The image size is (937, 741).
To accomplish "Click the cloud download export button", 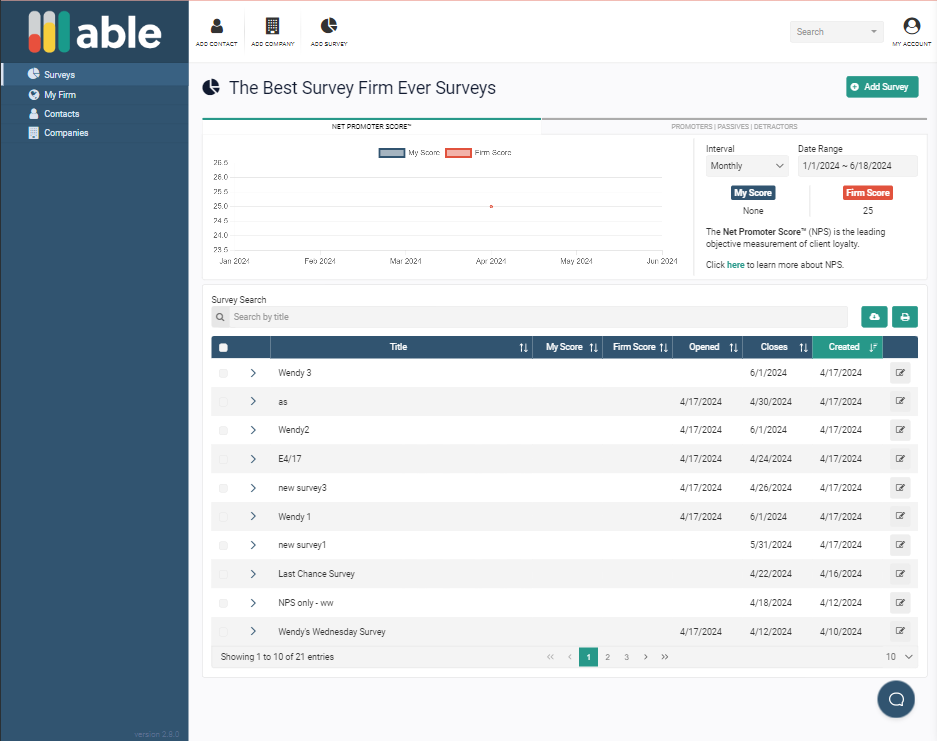I will point(874,317).
